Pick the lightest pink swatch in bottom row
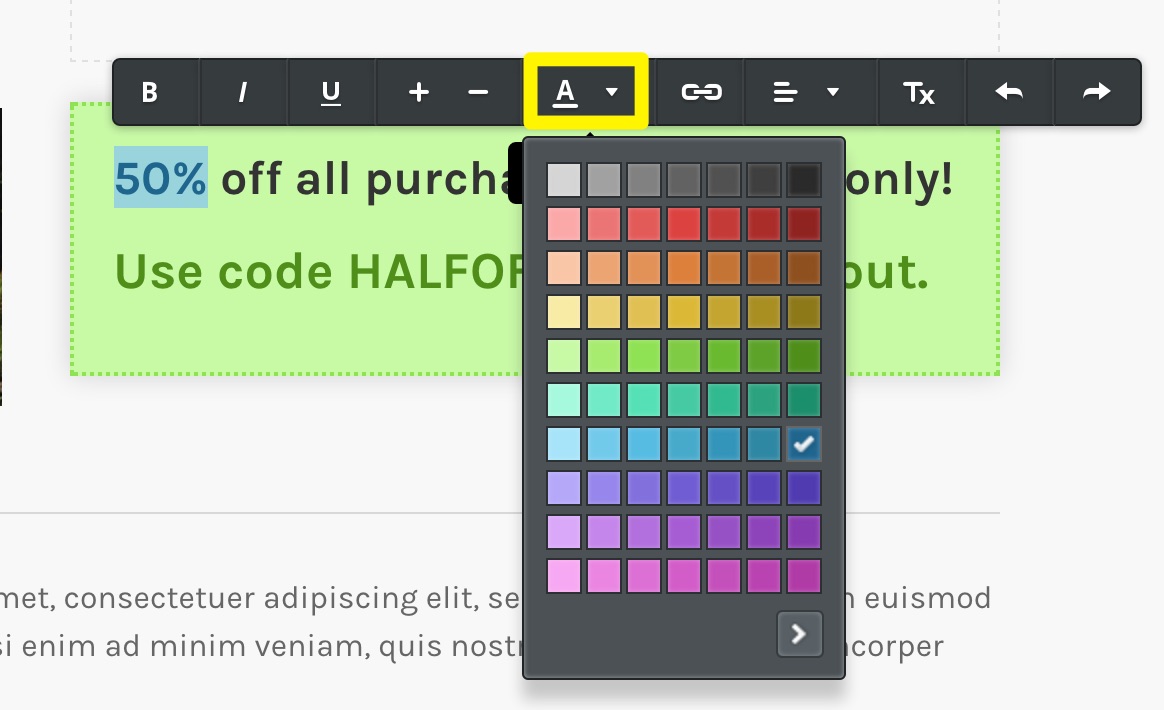The image size is (1164, 710). tap(564, 576)
